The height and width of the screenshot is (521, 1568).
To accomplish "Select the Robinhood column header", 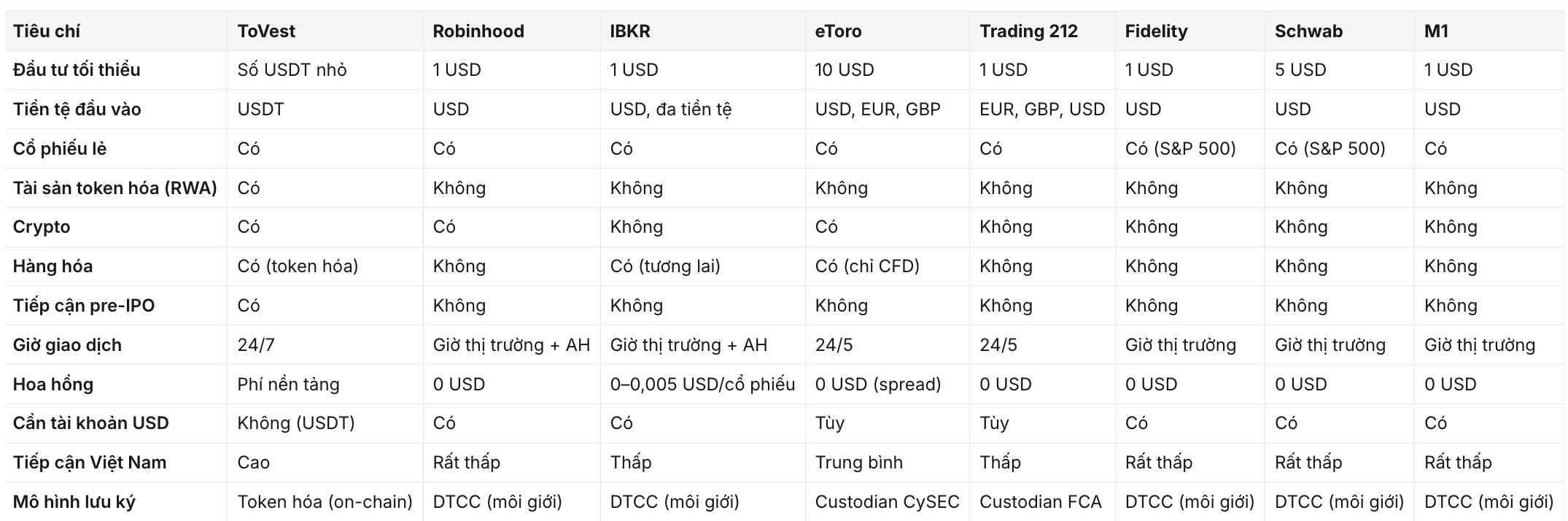I will pos(478,31).
